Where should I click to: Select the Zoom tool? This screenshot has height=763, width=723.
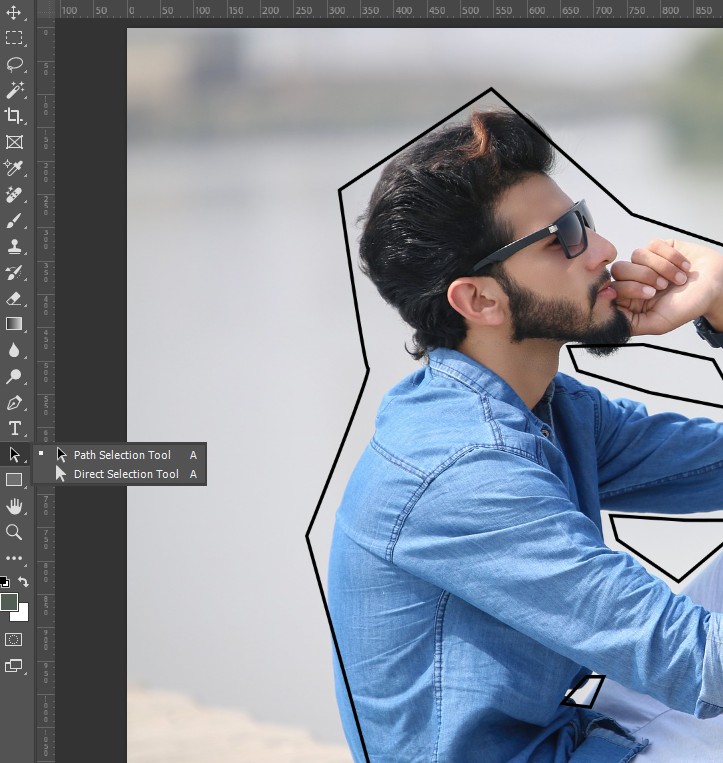tap(14, 532)
